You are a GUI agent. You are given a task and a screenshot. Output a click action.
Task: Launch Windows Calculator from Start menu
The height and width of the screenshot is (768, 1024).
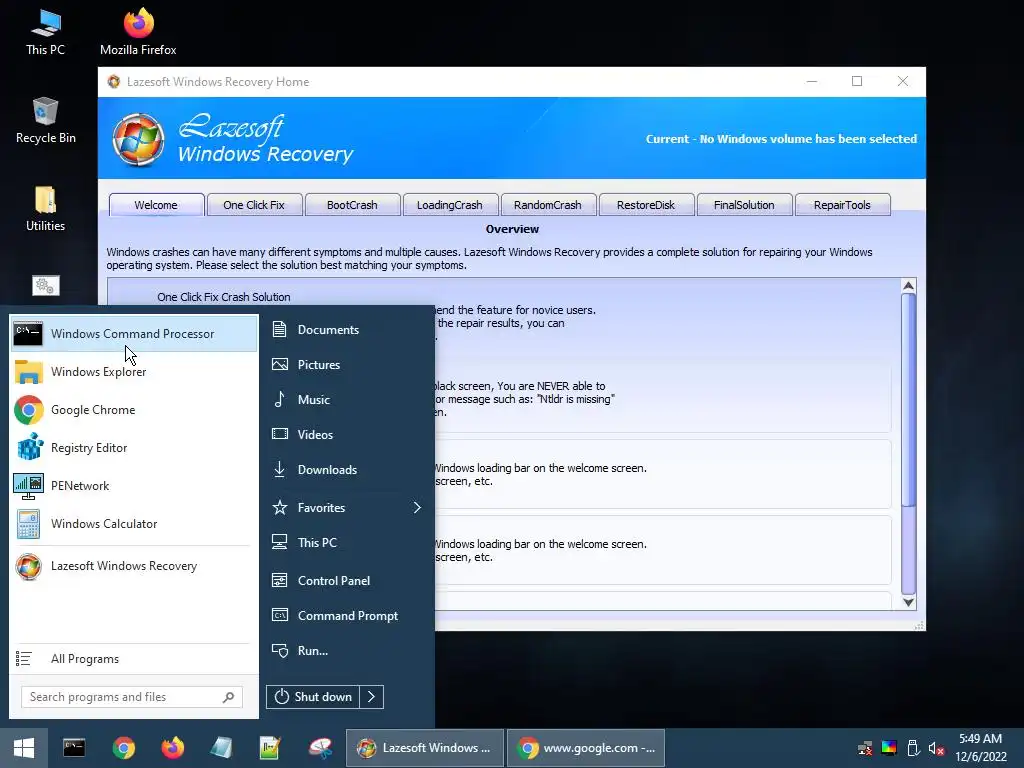click(x=134, y=524)
